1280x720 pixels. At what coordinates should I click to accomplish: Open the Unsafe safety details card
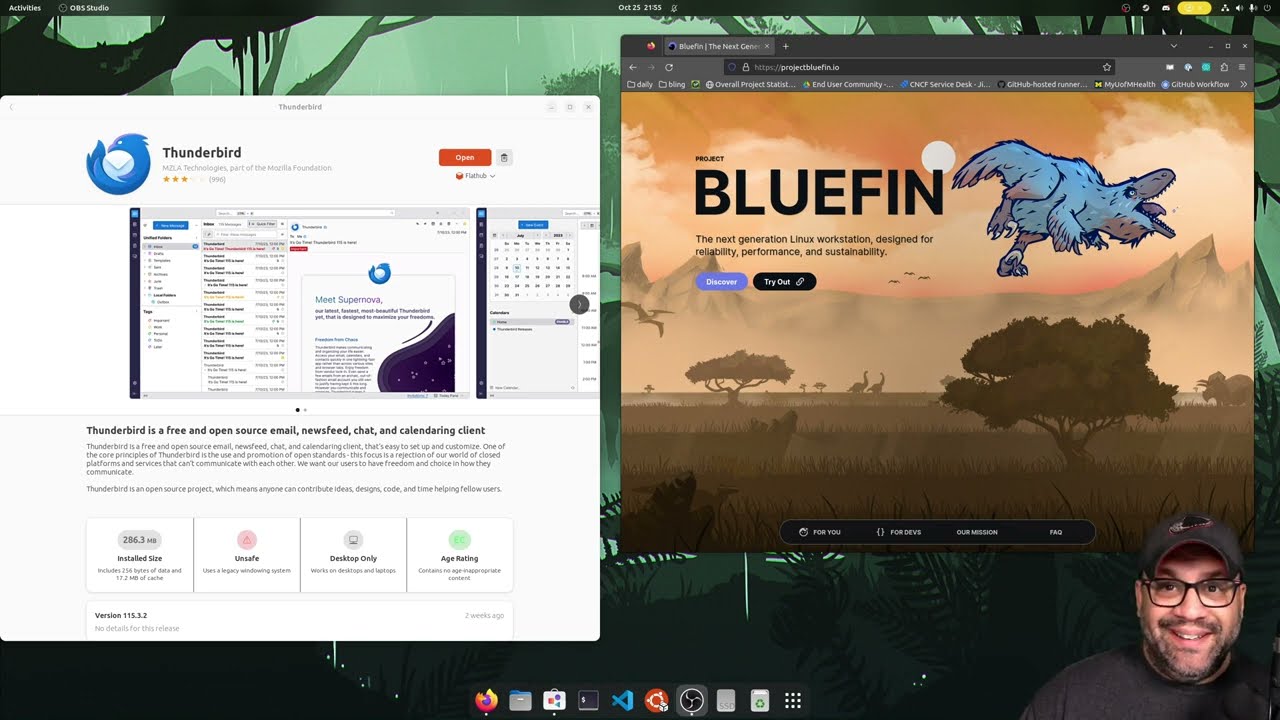(247, 555)
